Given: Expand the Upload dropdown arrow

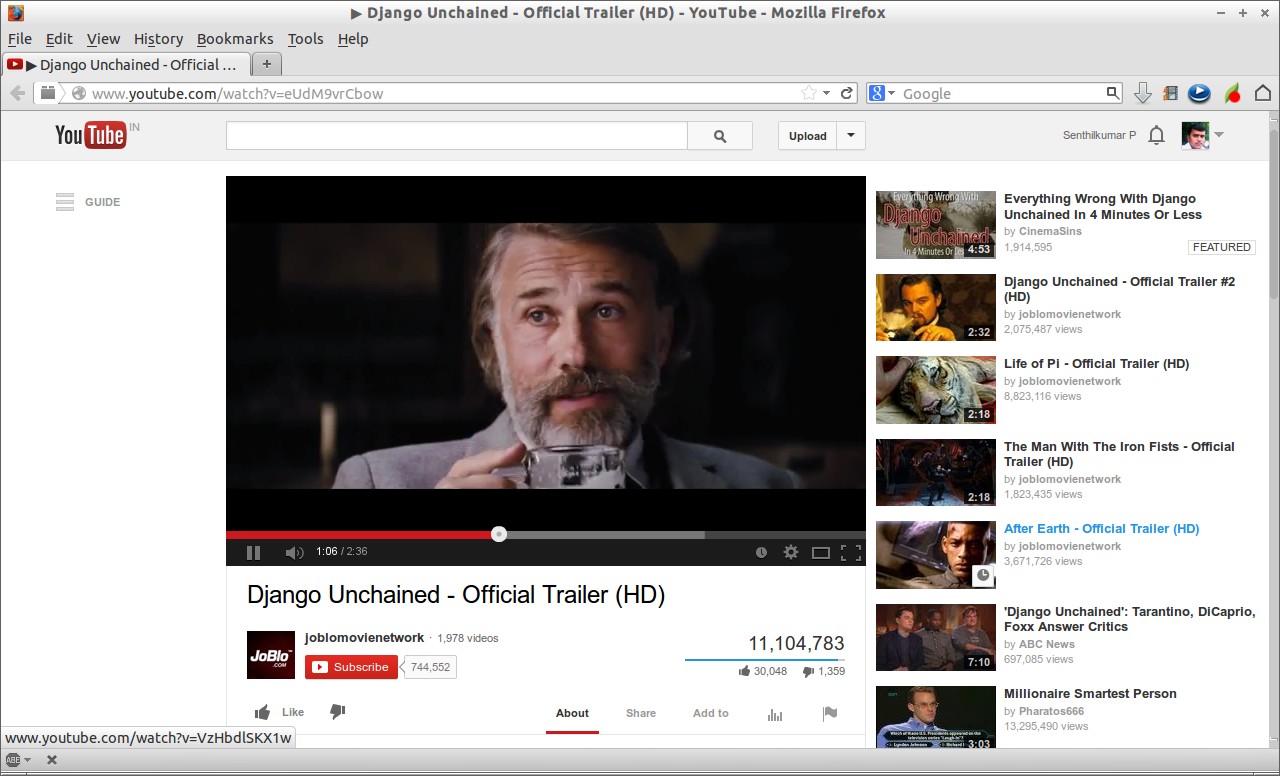Looking at the screenshot, I should point(851,136).
